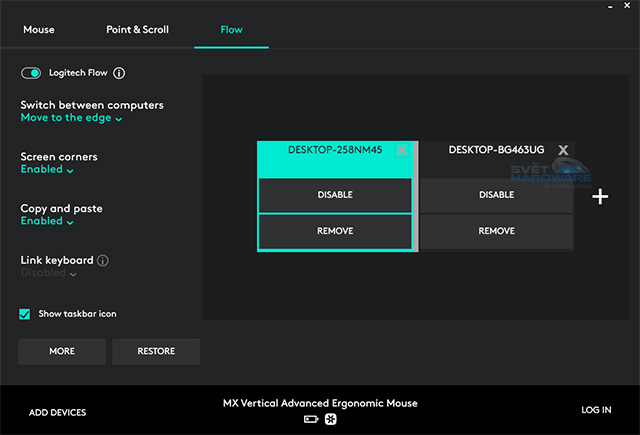Image resolution: width=640 pixels, height=435 pixels.
Task: Minimize the Logitech Options window
Action: click(x=611, y=6)
